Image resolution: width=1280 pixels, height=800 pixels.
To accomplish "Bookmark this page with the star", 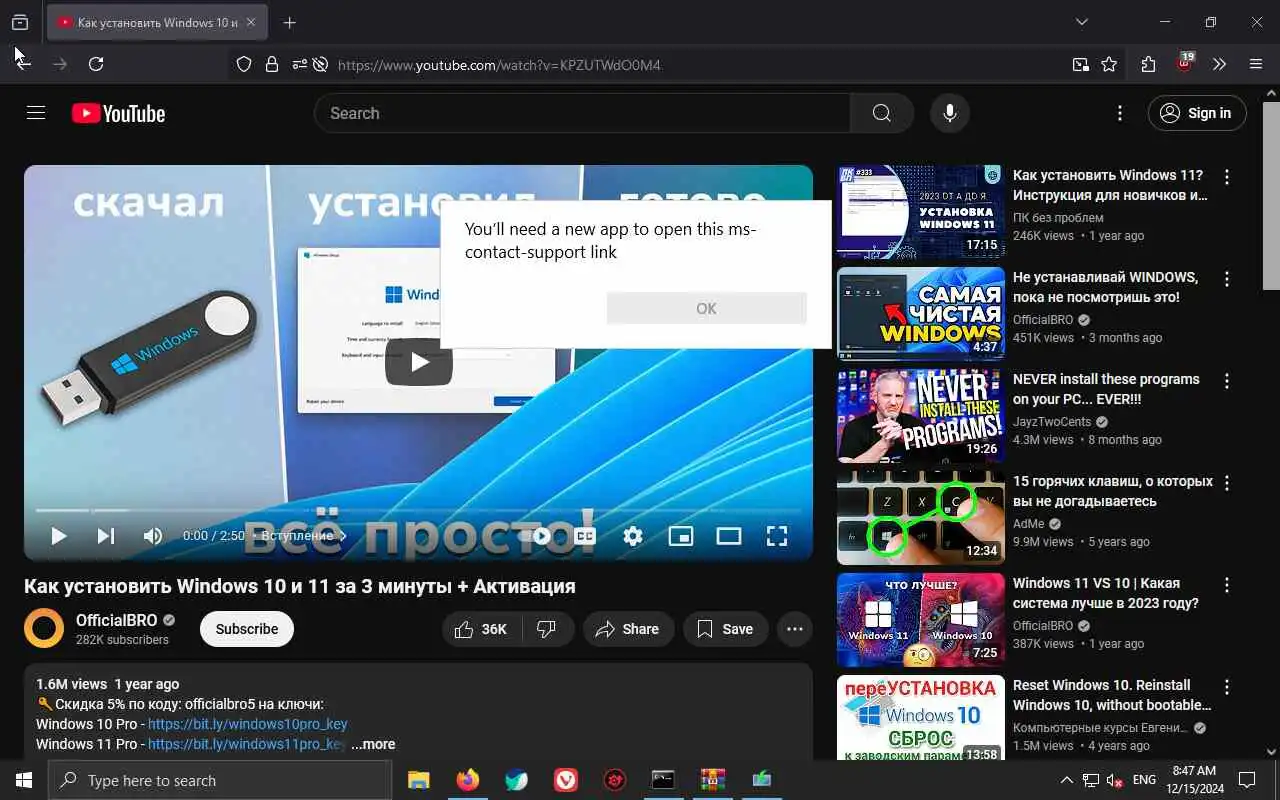I will click(1109, 65).
